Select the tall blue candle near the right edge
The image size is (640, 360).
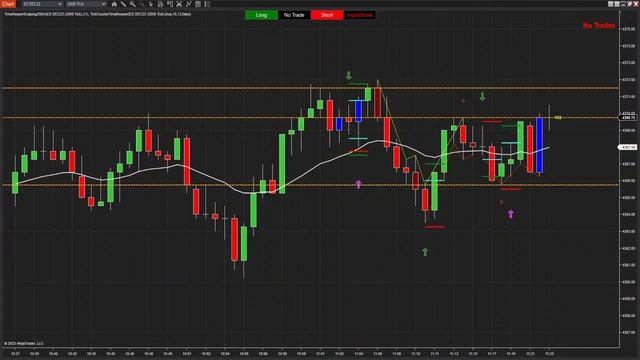click(x=540, y=145)
